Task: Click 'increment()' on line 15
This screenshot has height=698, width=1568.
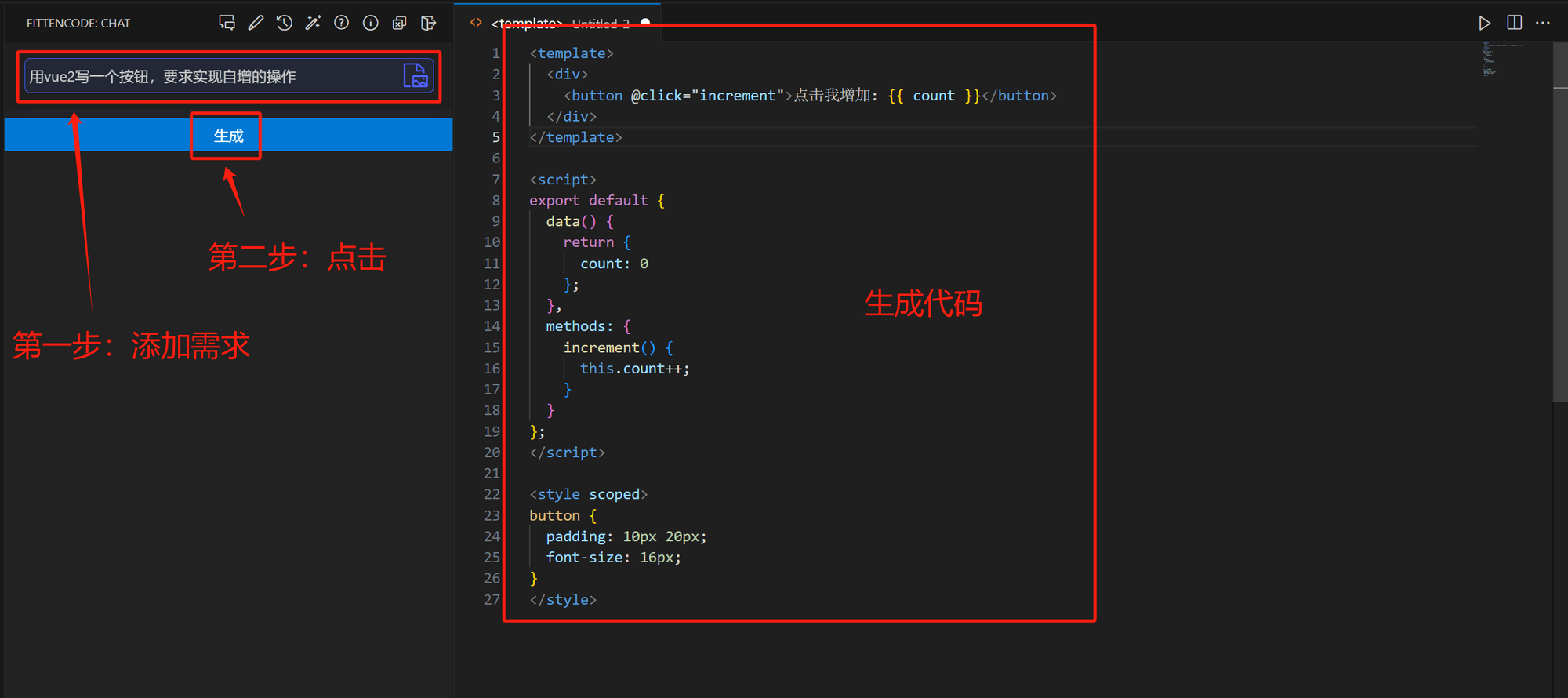Action: pos(609,347)
